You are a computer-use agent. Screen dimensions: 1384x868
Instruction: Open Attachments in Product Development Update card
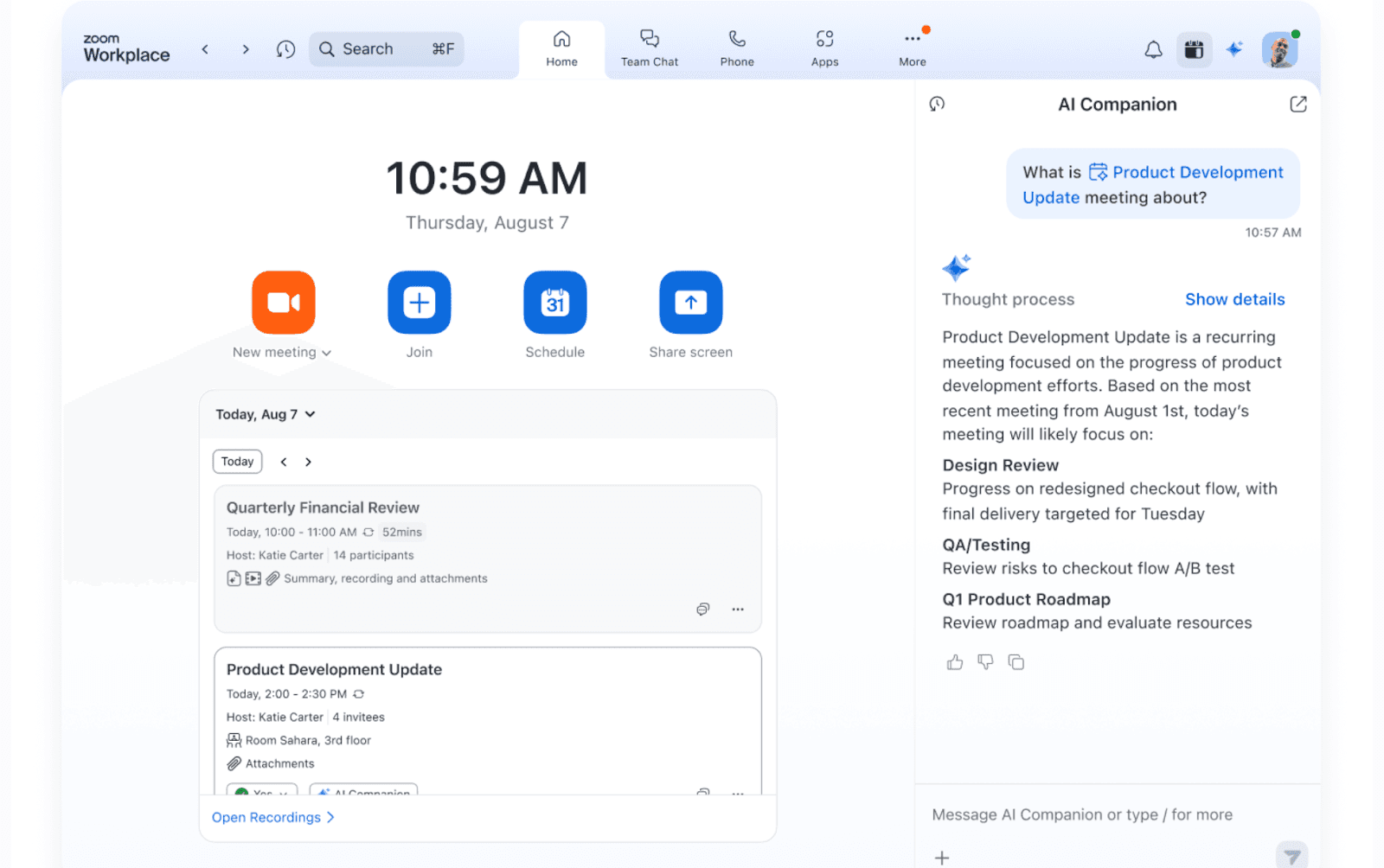pyautogui.click(x=271, y=763)
